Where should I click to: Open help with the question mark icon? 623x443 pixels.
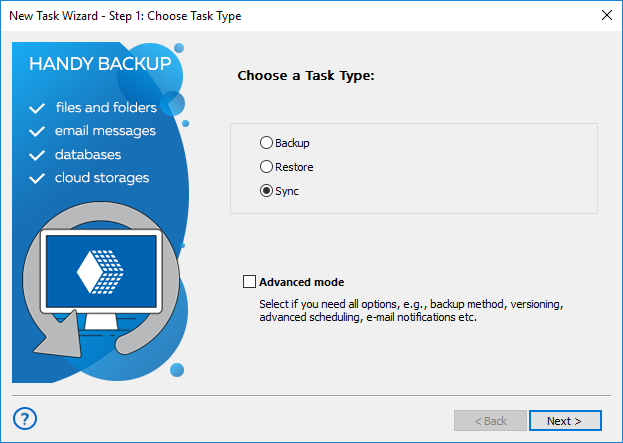tap(26, 418)
